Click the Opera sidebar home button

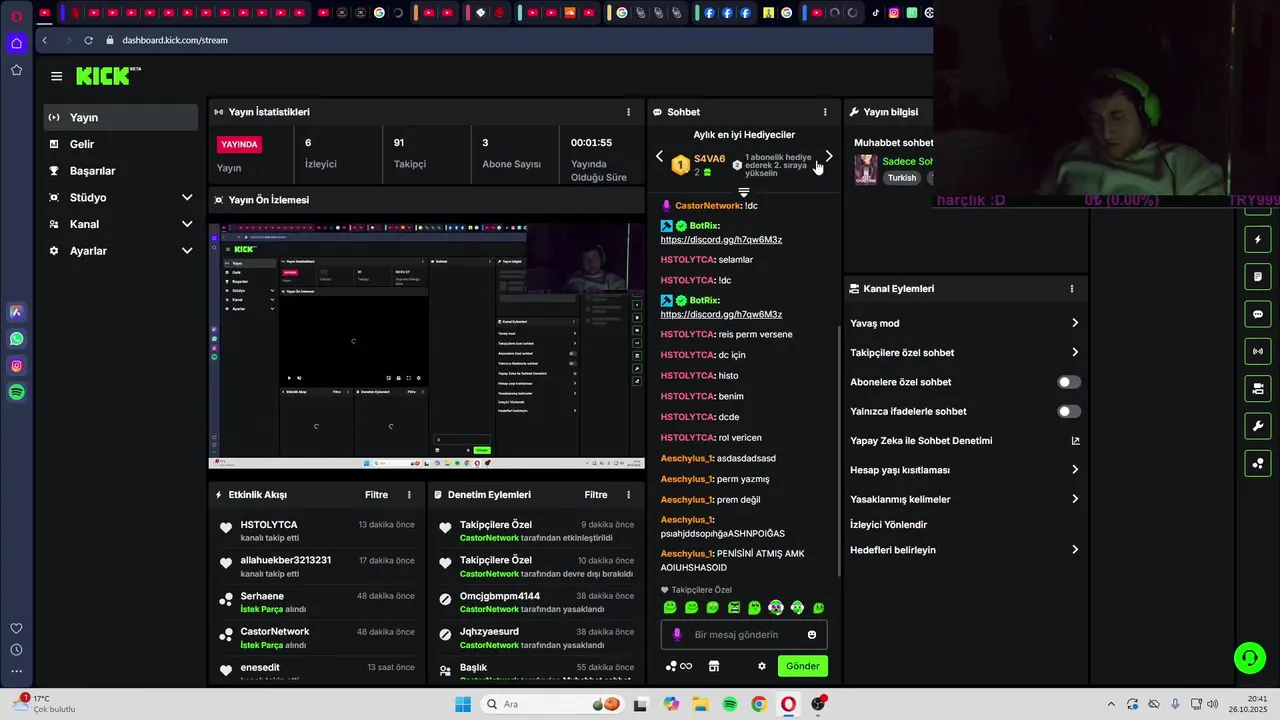click(x=16, y=43)
